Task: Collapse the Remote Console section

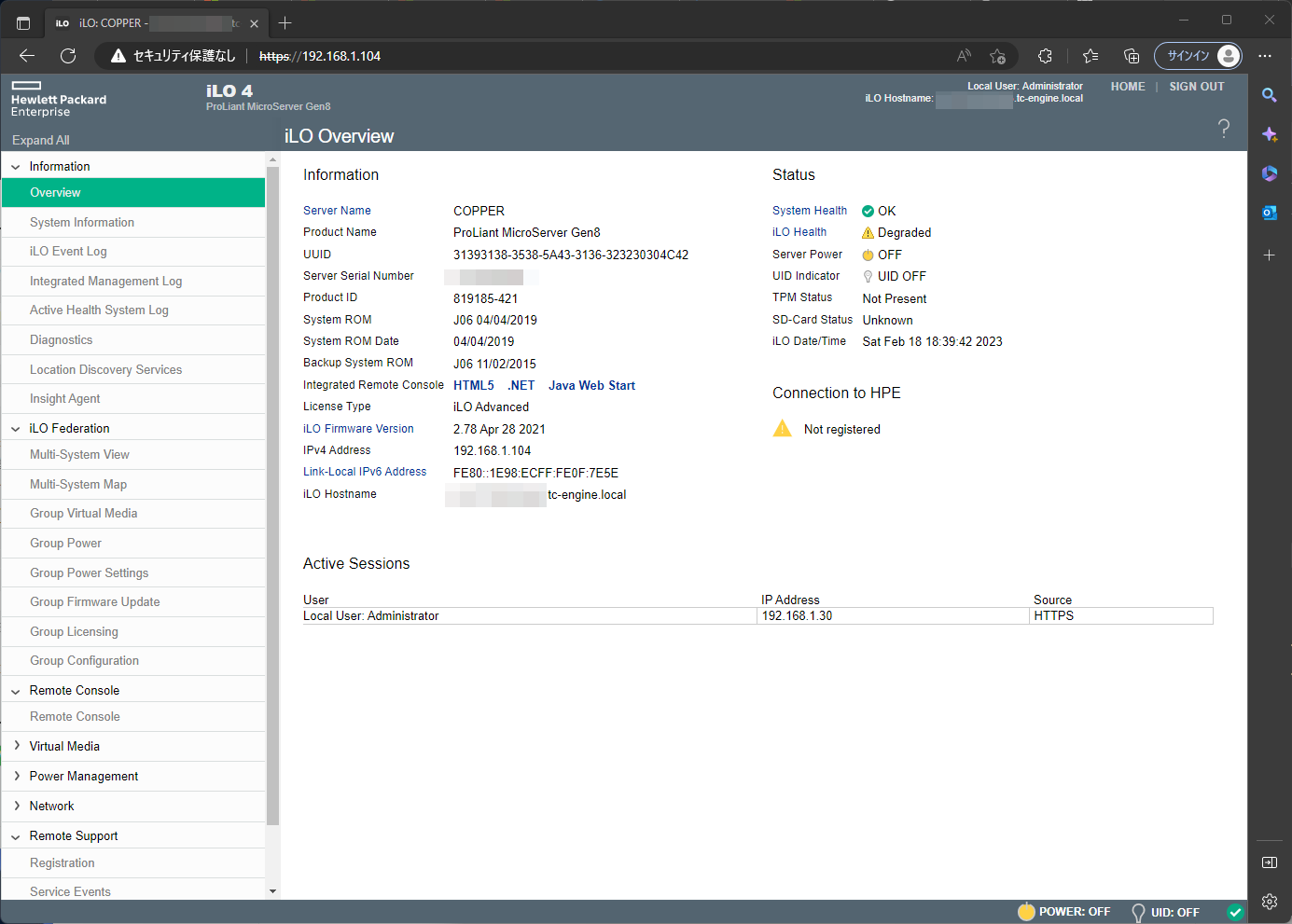Action: [x=16, y=691]
